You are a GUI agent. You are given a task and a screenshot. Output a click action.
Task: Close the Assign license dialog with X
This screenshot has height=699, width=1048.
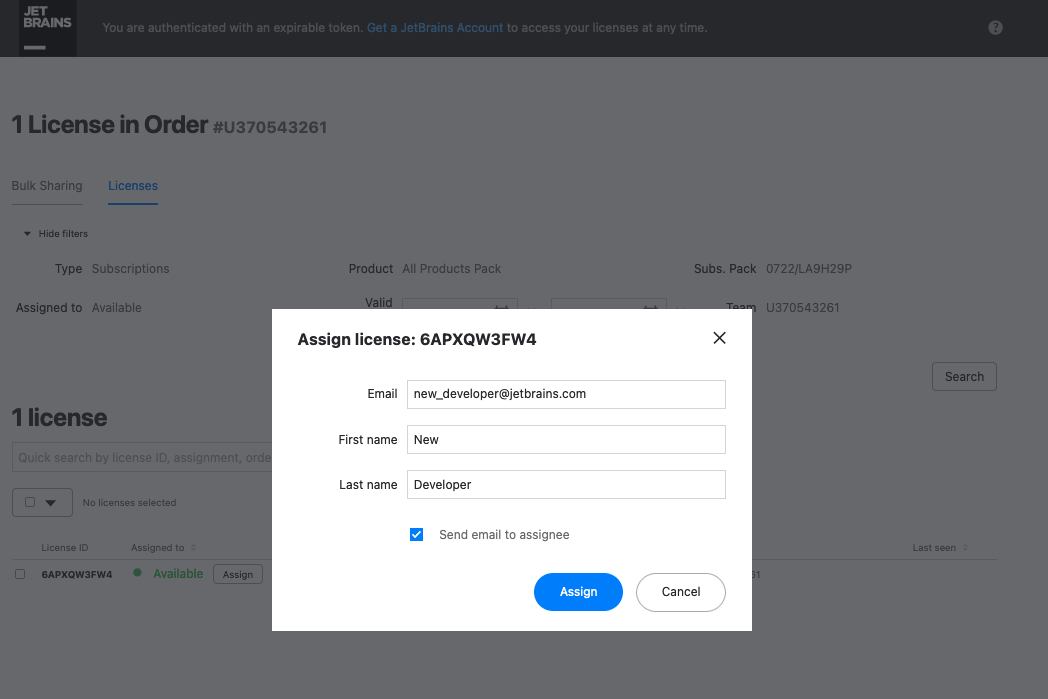pos(719,338)
